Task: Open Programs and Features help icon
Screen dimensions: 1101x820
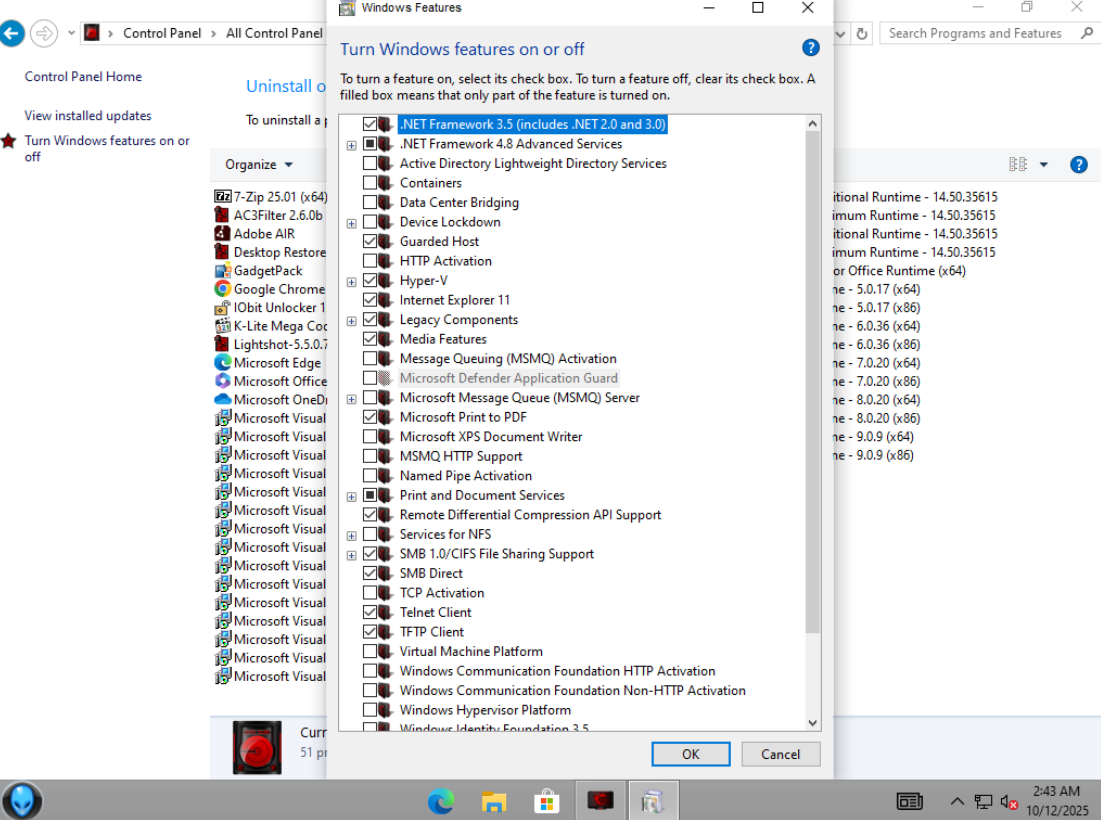Action: pyautogui.click(x=1079, y=164)
